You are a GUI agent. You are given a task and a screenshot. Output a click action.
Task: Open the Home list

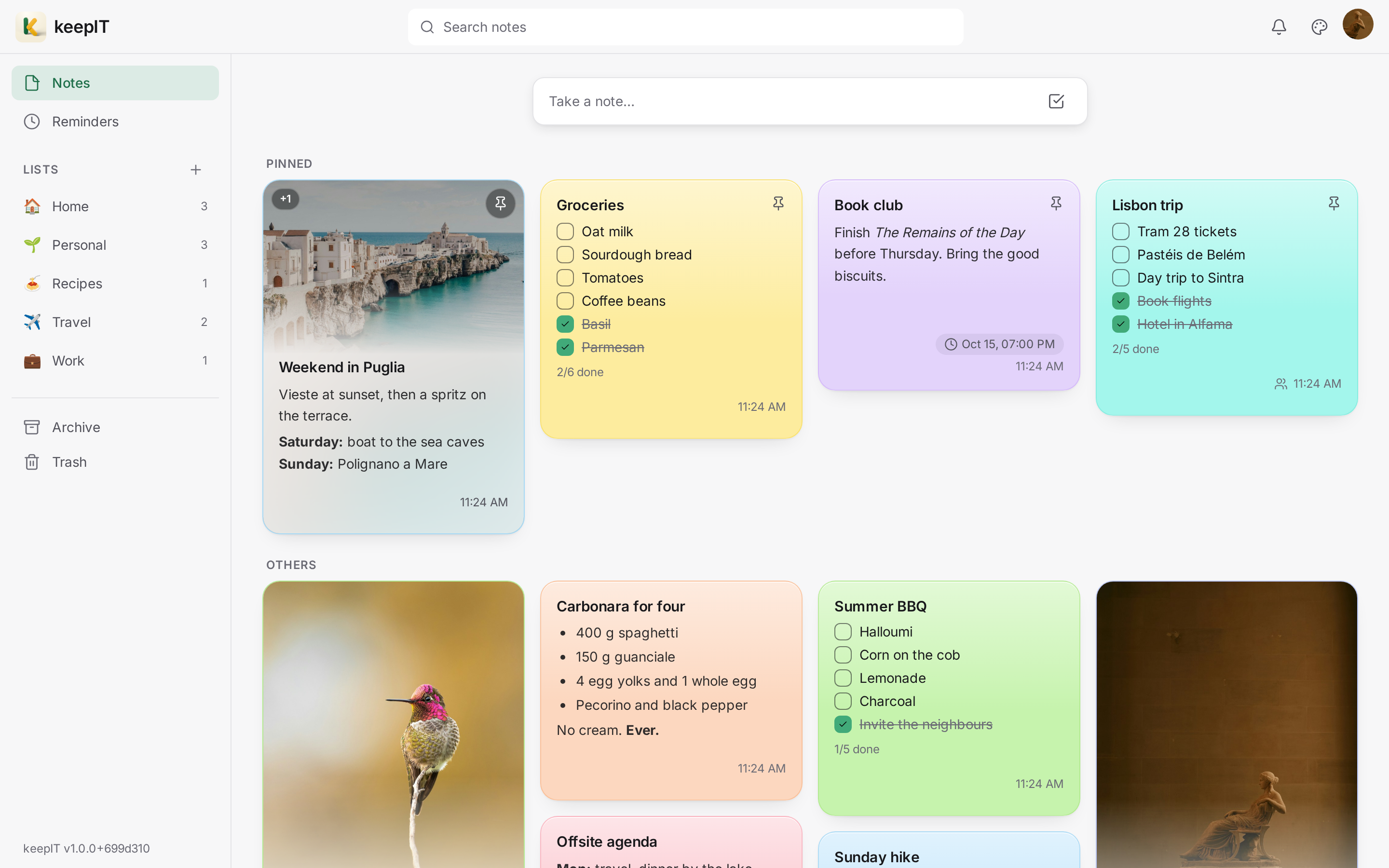pos(115,206)
